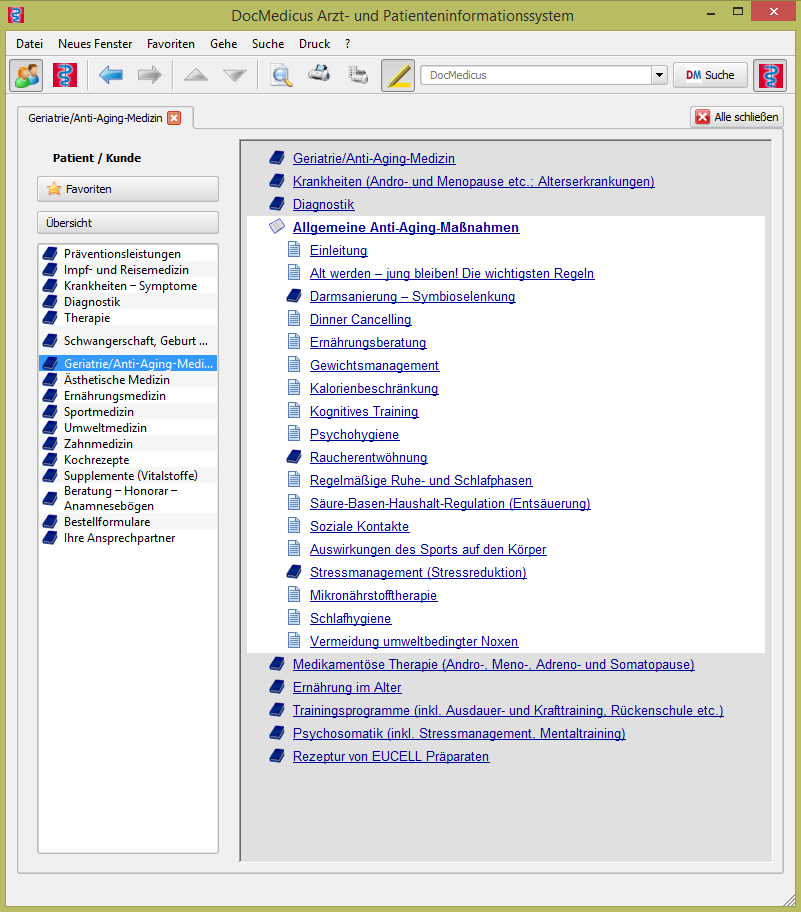Open the Favoriten menu
This screenshot has height=912, width=801.
171,44
